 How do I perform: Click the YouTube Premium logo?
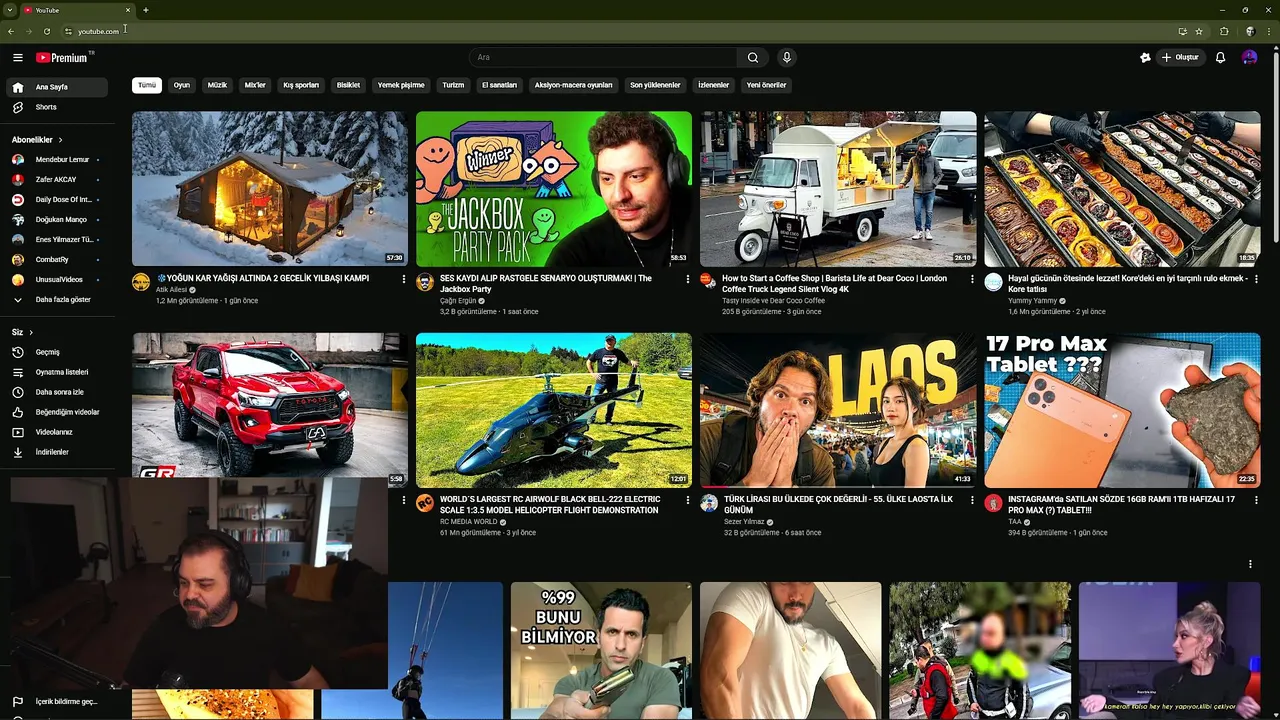tap(63, 58)
